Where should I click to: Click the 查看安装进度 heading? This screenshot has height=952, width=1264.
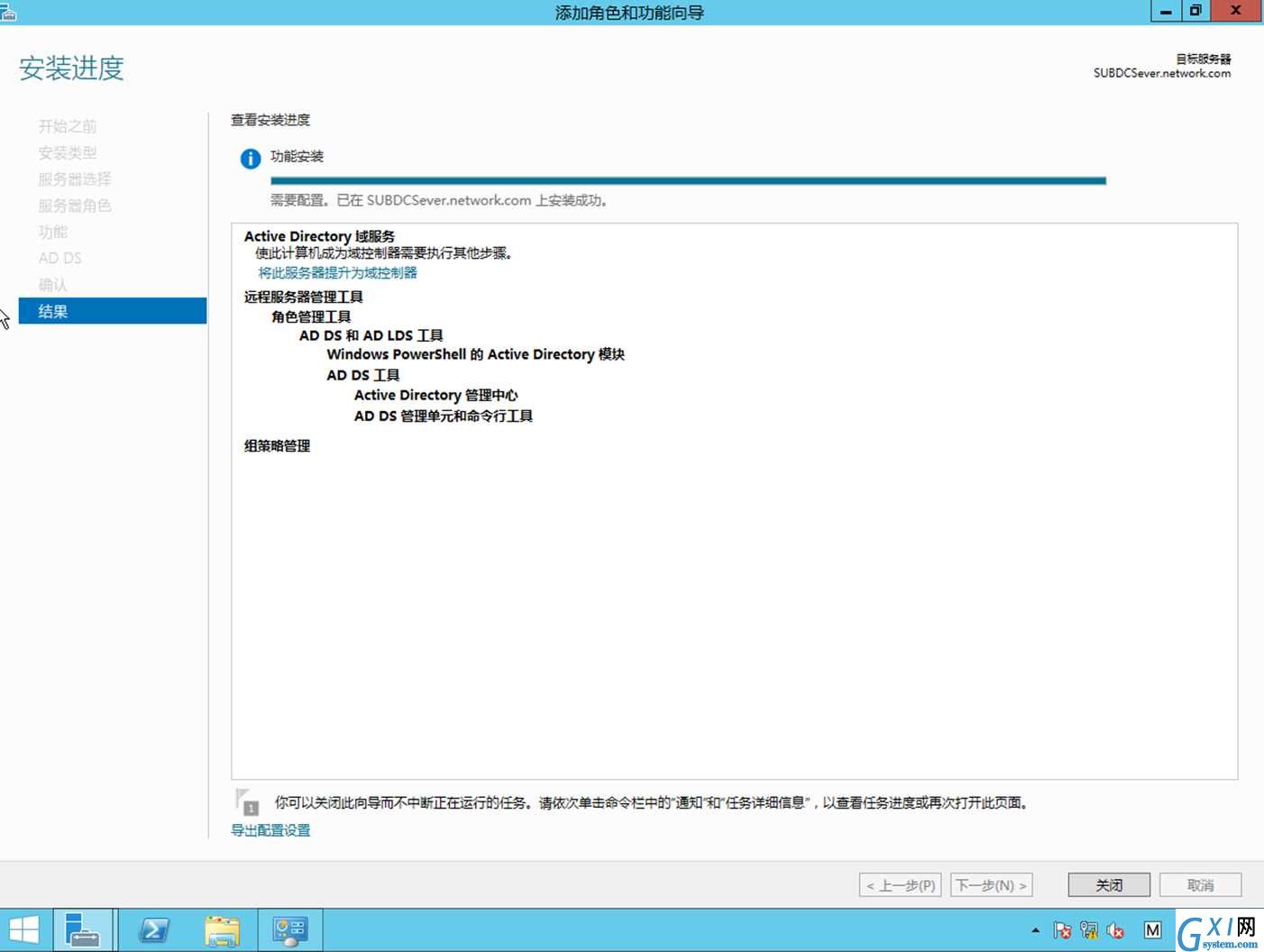(x=270, y=120)
